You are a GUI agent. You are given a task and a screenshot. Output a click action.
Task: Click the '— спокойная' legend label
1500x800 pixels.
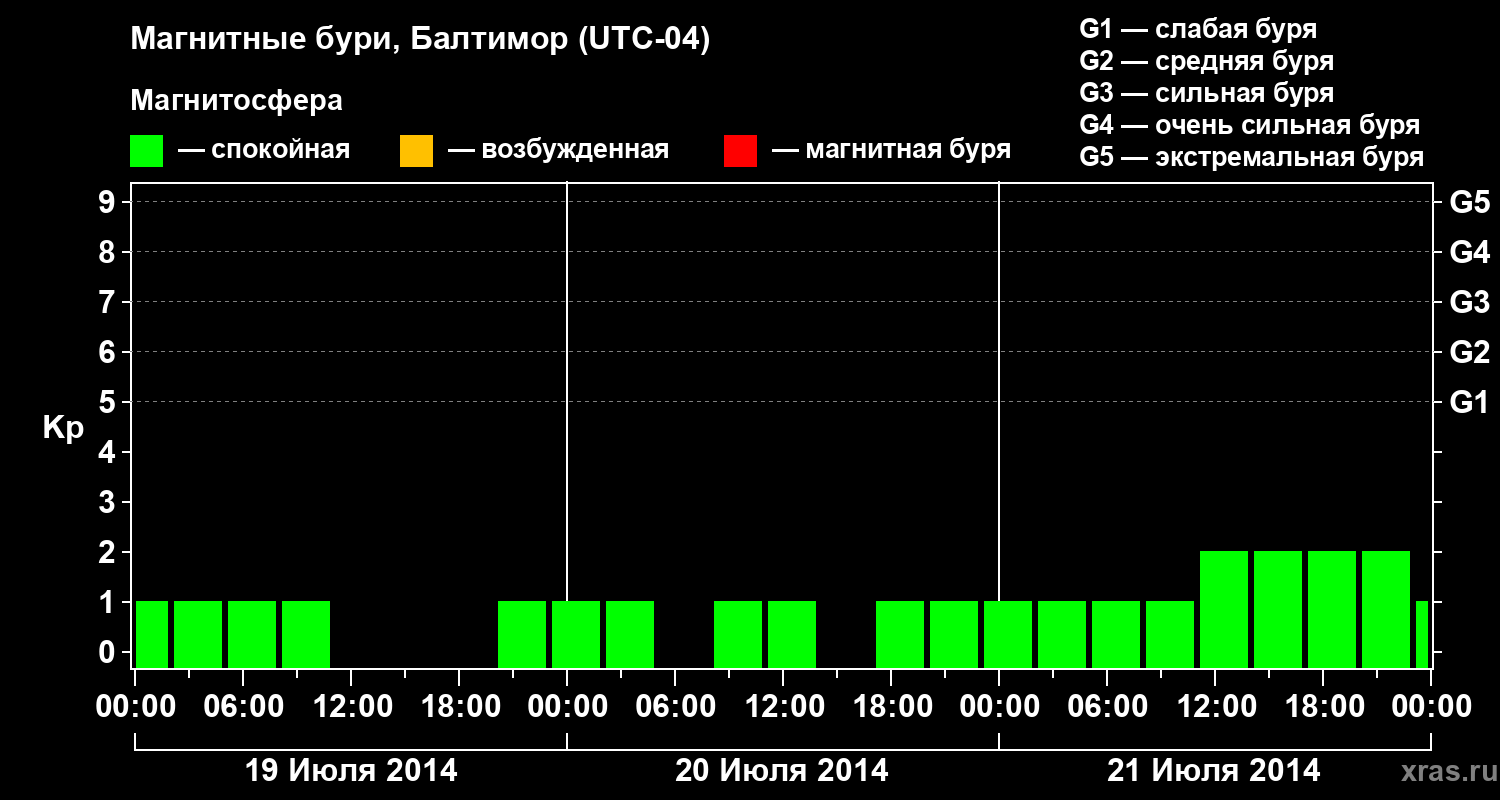[x=264, y=151]
